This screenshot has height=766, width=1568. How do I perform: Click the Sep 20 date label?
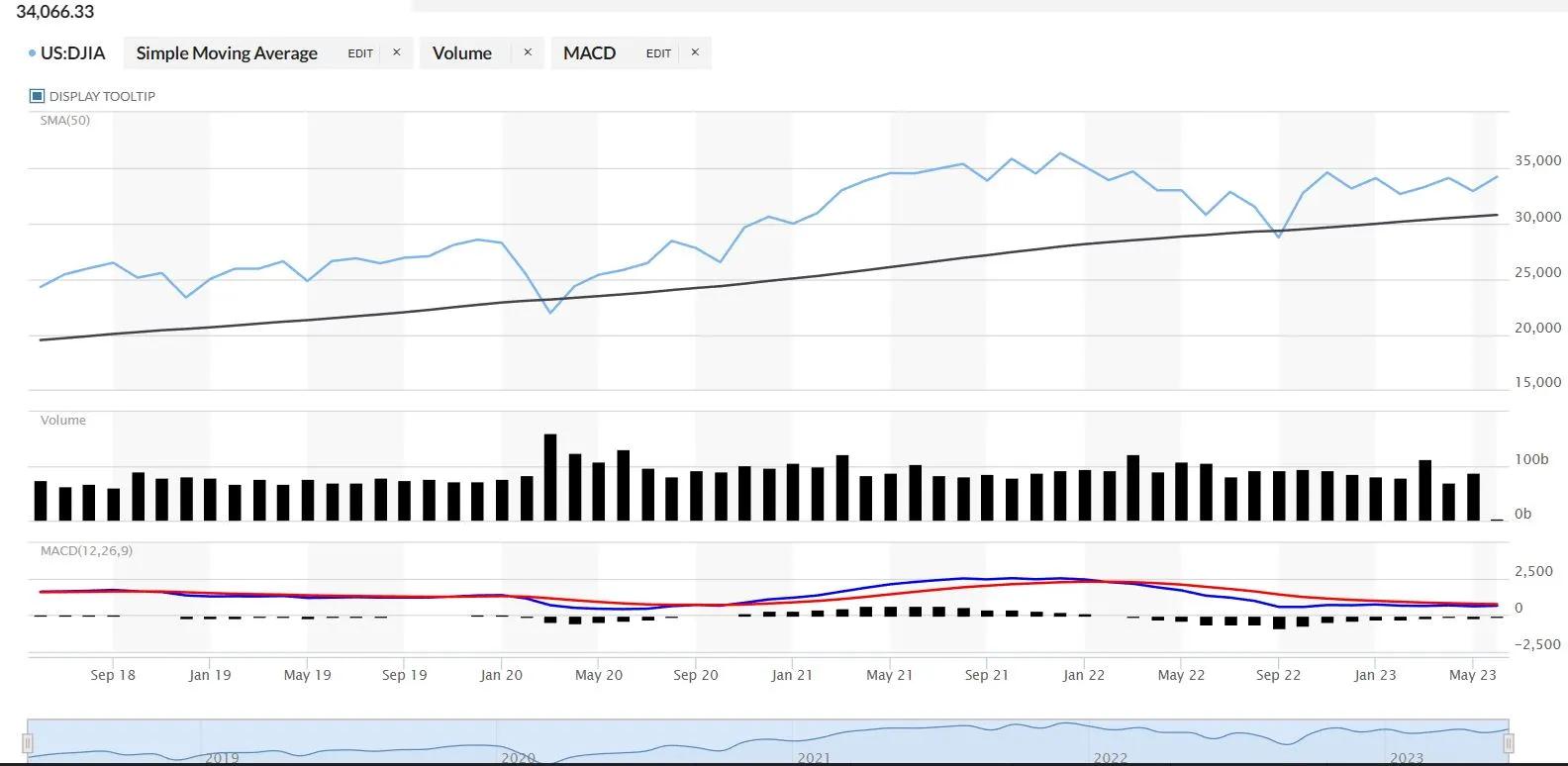(696, 675)
